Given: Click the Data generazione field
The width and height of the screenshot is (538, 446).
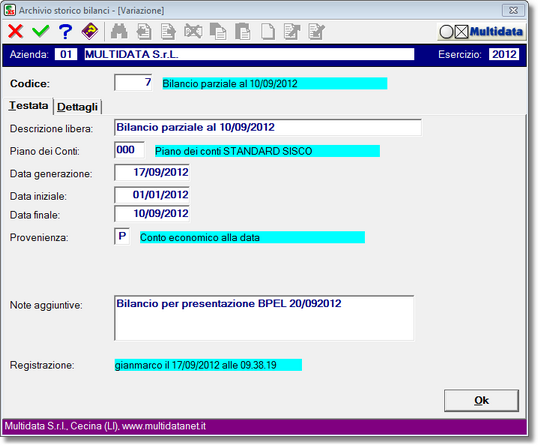Looking at the screenshot, I should [152, 172].
